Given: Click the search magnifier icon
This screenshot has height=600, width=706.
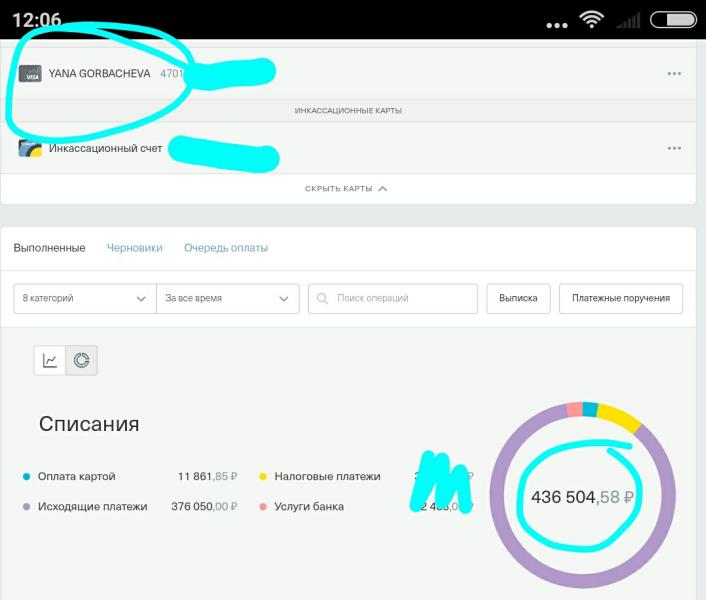Looking at the screenshot, I should 322,298.
